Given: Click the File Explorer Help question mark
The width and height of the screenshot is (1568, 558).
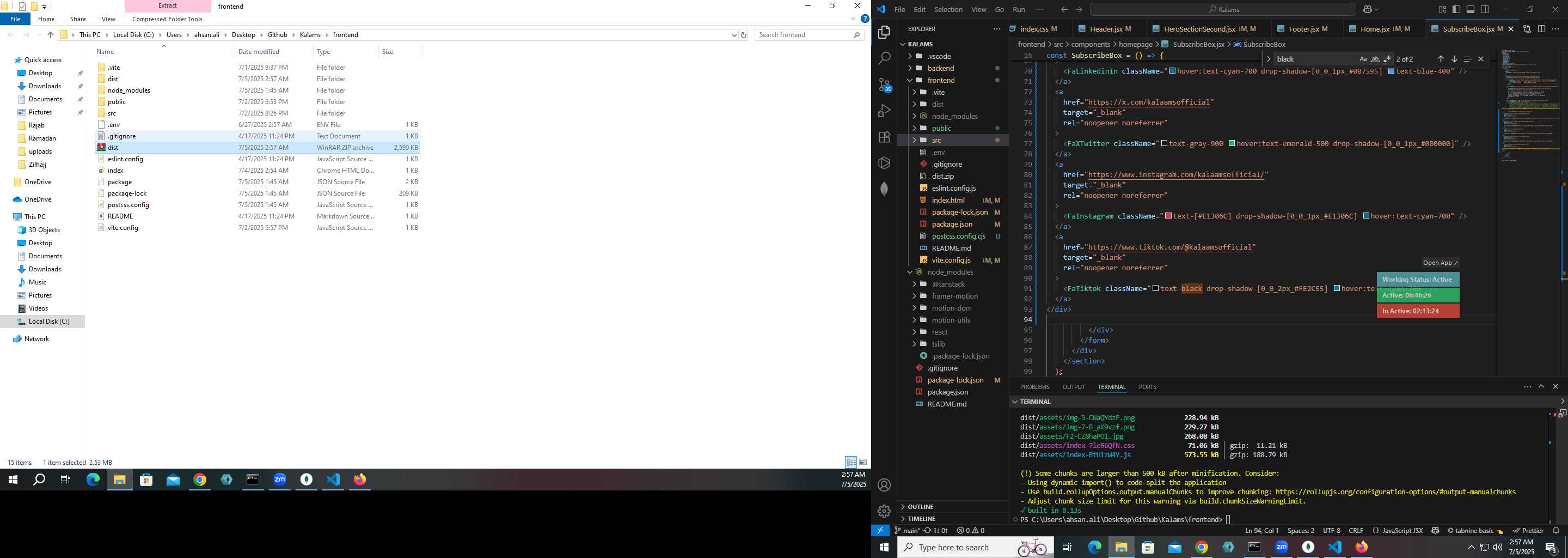Looking at the screenshot, I should [x=865, y=19].
